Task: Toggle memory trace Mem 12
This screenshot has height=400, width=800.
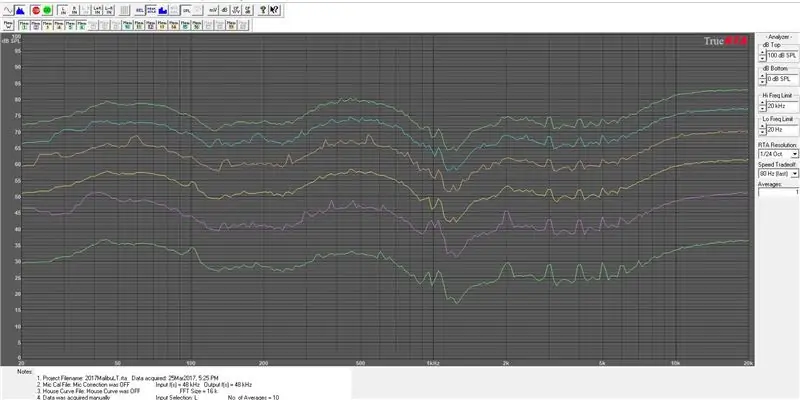Action: [x=151, y=25]
